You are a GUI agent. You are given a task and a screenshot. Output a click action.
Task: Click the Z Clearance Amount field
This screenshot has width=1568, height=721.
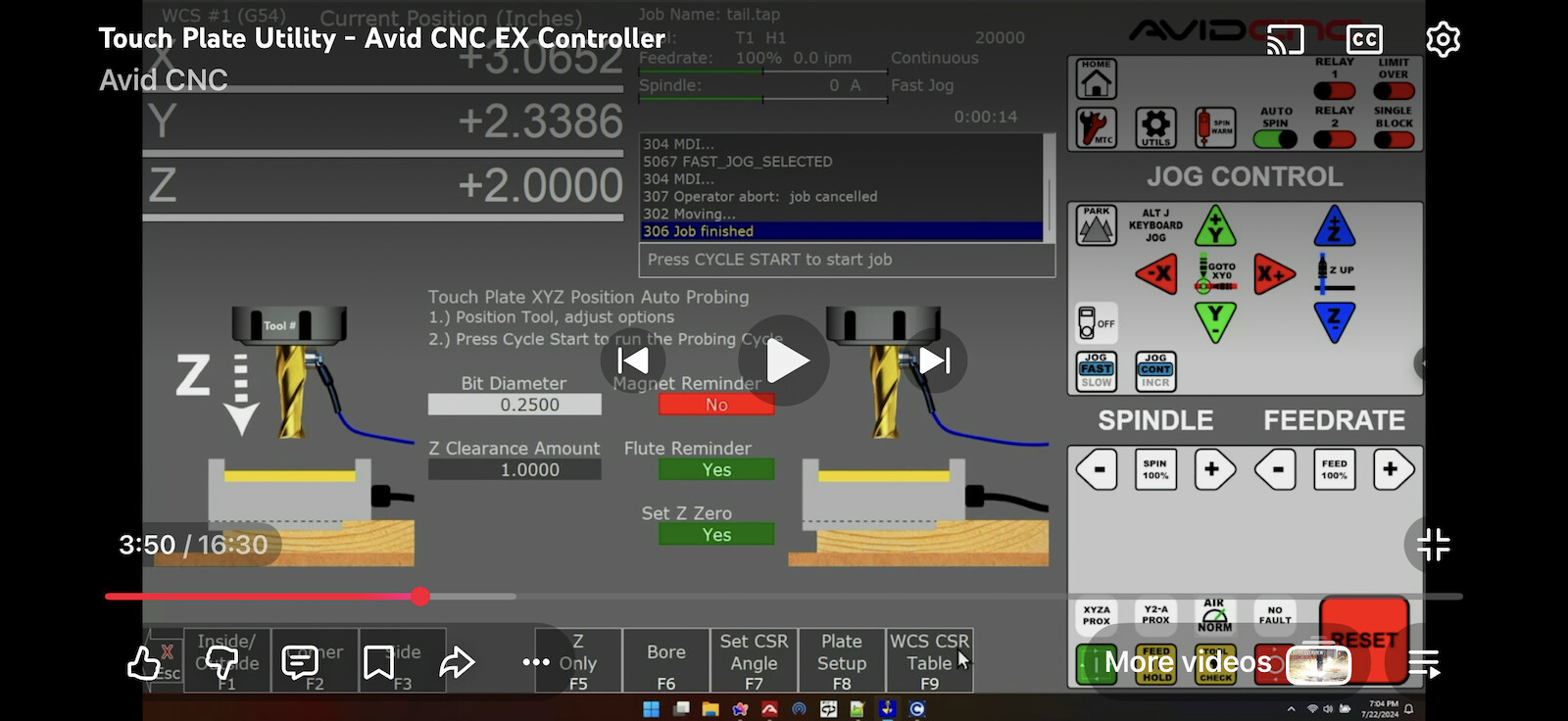(514, 469)
